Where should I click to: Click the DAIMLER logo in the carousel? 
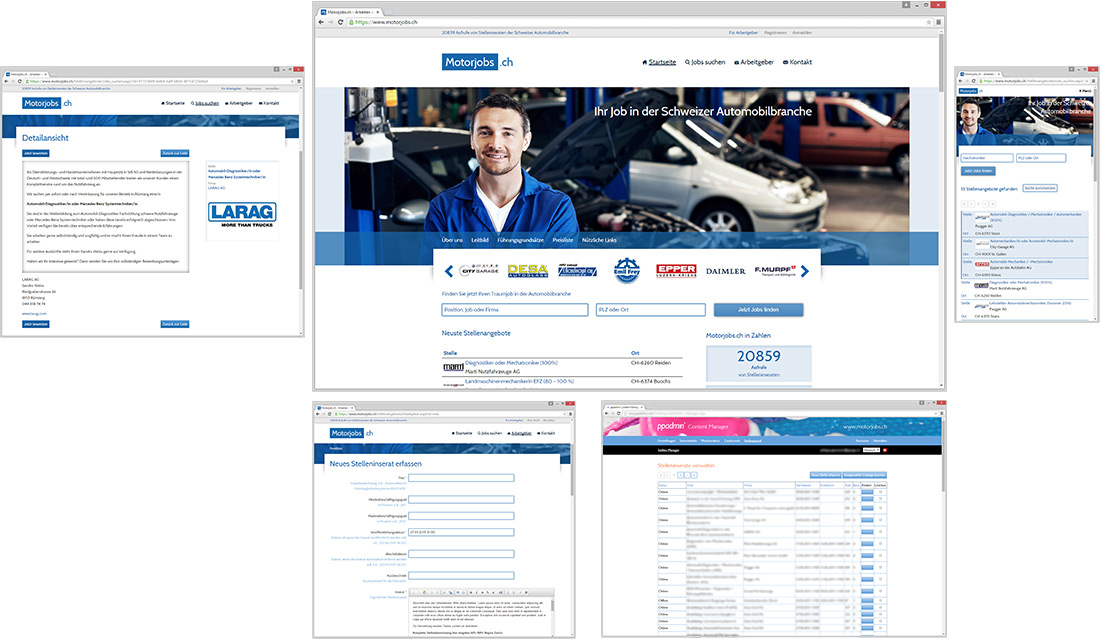pos(725,271)
